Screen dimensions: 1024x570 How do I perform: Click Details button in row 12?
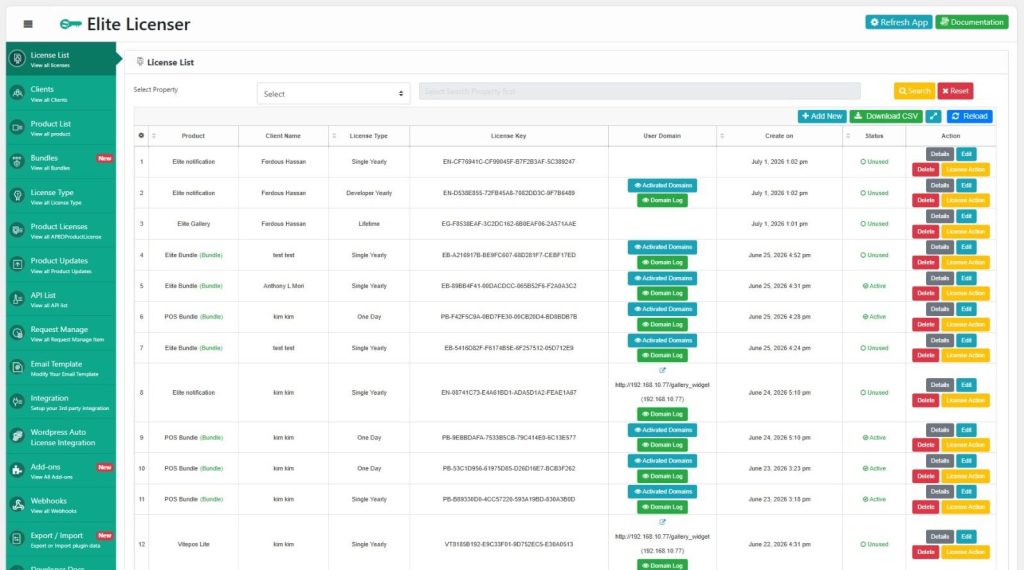pyautogui.click(x=940, y=537)
